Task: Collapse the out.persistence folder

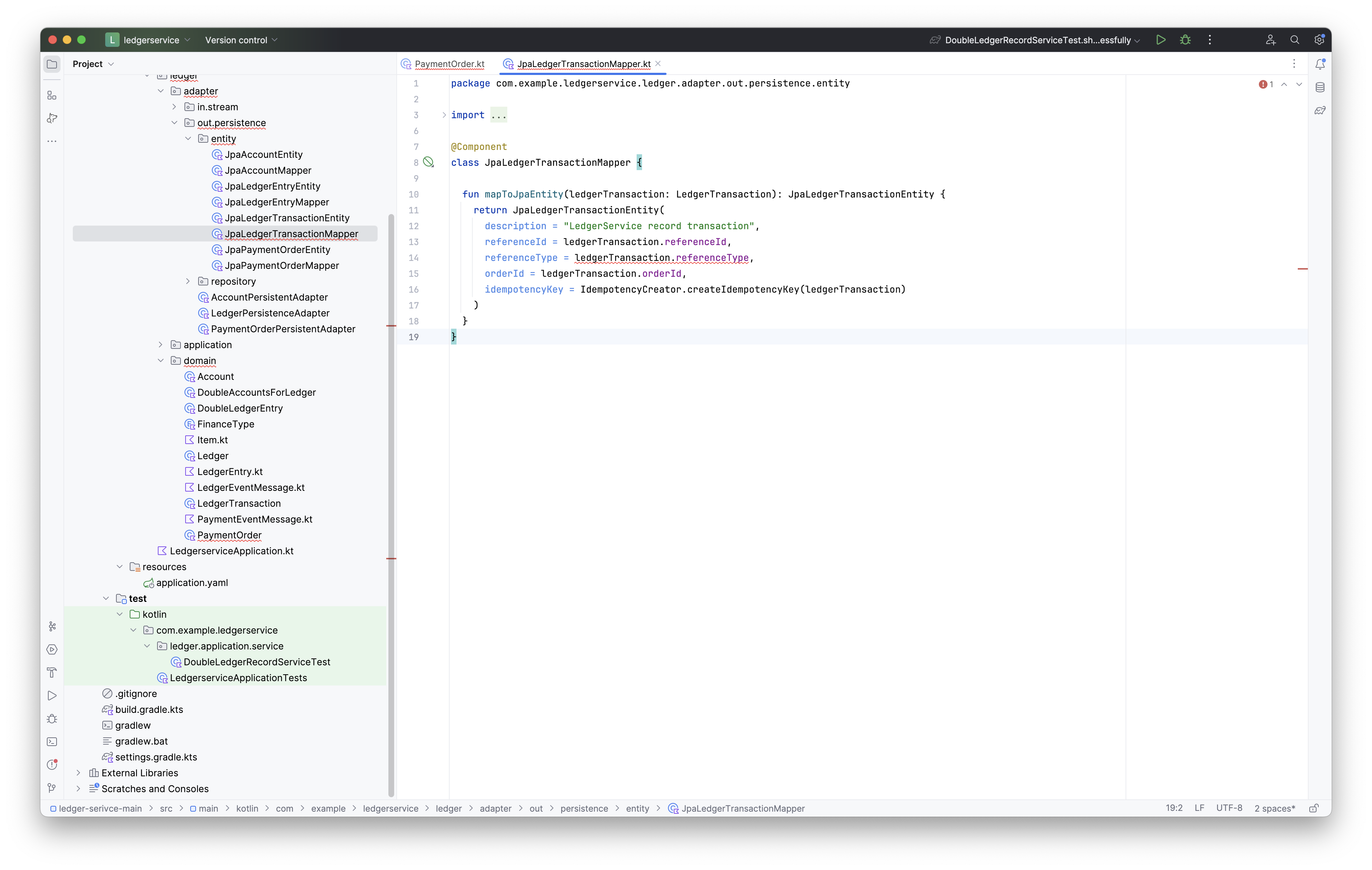Action: (x=174, y=123)
